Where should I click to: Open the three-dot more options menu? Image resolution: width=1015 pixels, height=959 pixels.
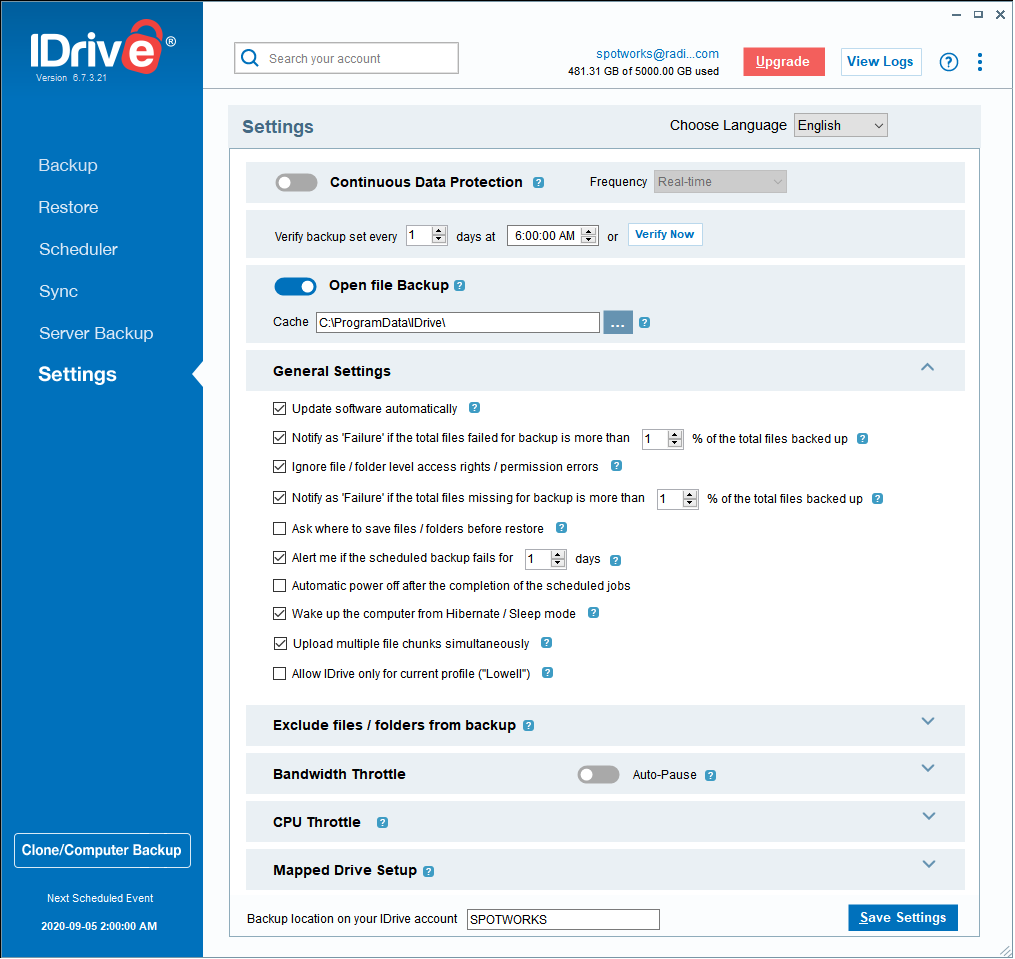pos(979,62)
